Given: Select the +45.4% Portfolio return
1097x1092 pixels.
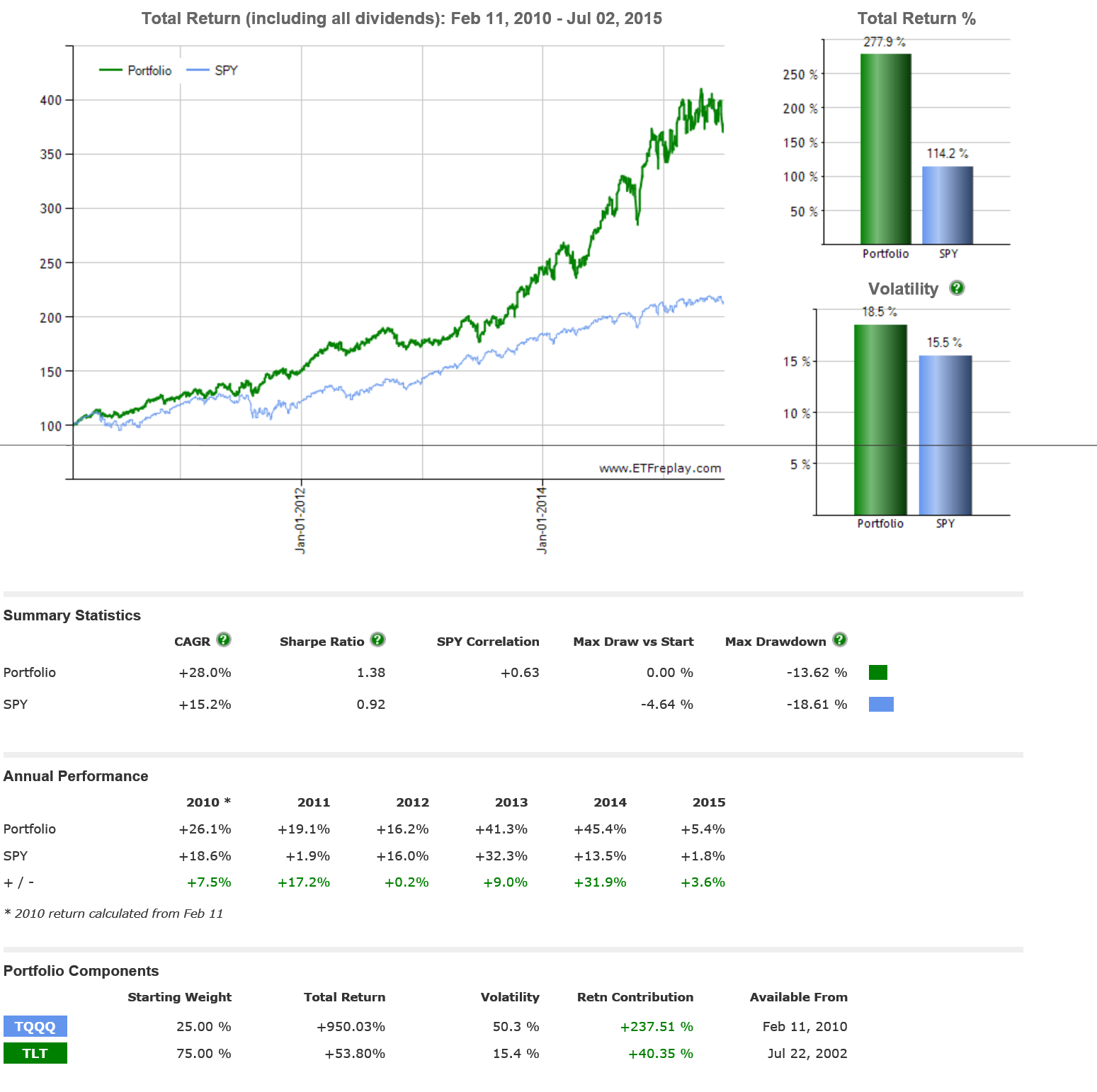Looking at the screenshot, I should click(600, 829).
